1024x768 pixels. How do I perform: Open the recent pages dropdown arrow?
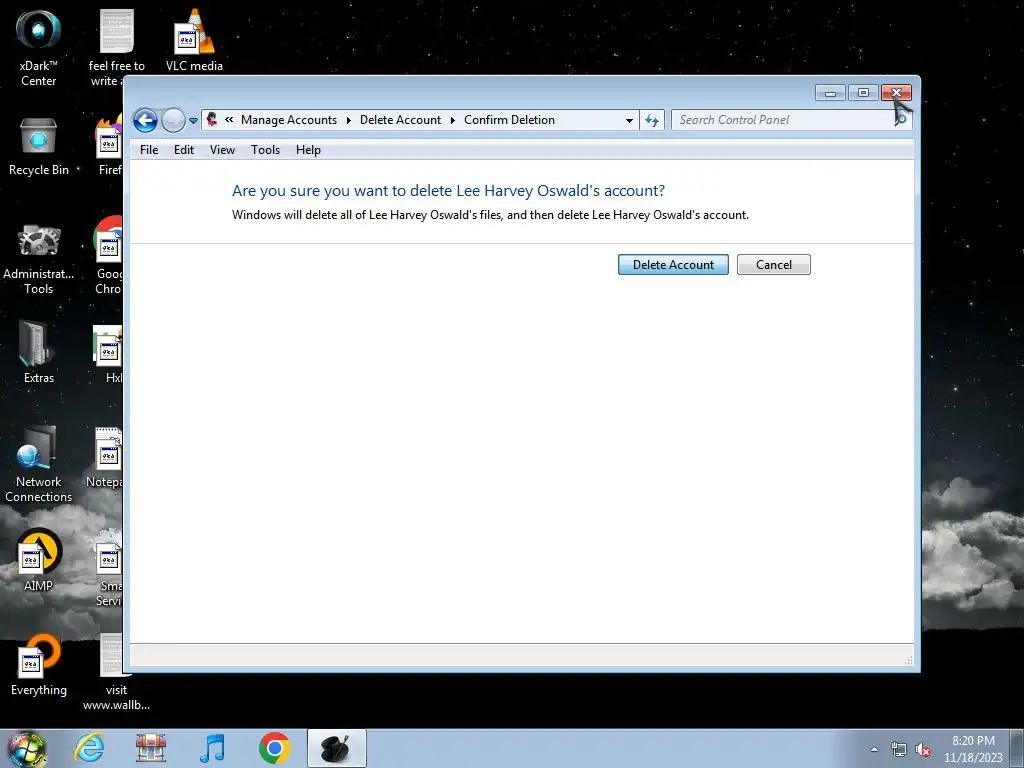(x=193, y=121)
